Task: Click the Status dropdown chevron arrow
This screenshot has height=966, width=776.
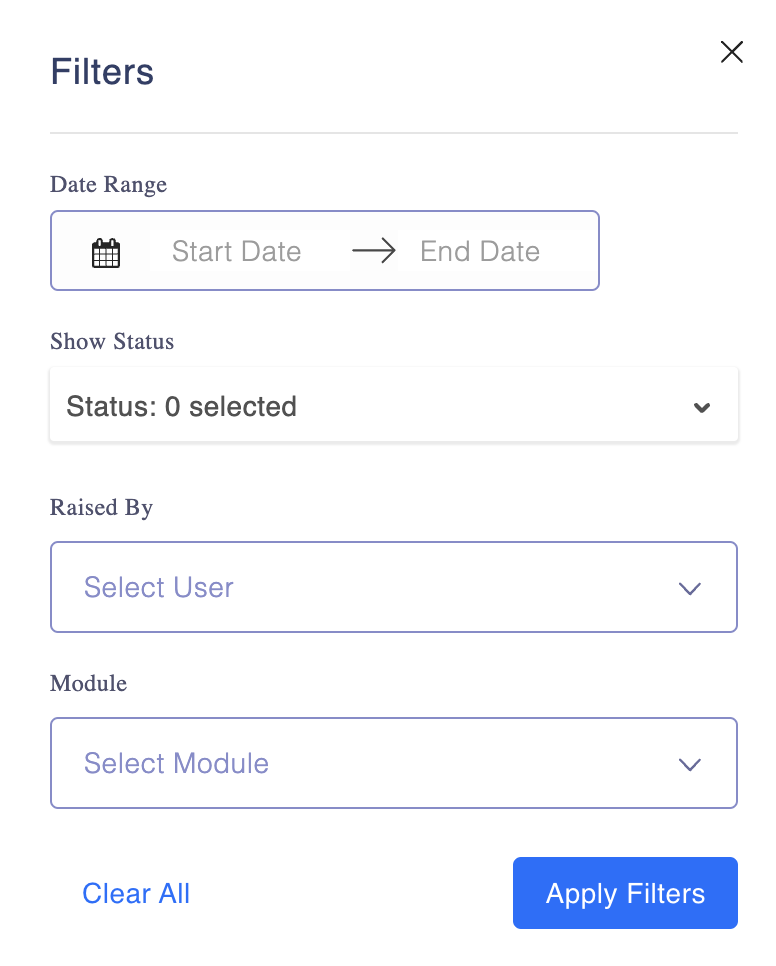Action: click(702, 407)
